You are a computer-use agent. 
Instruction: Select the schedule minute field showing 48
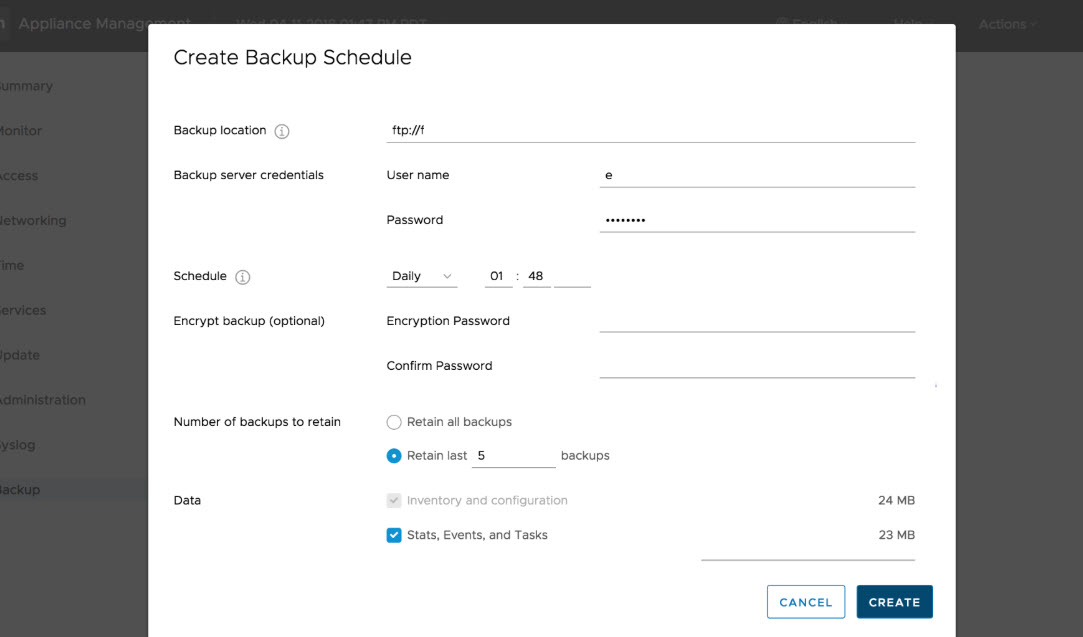click(536, 276)
